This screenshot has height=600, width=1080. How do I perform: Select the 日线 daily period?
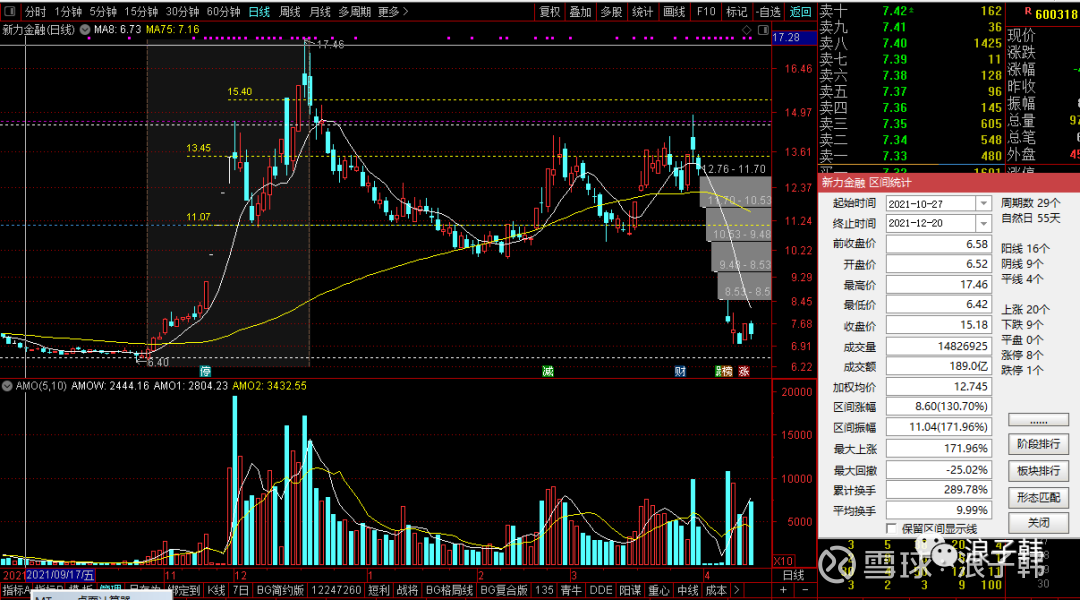260,12
